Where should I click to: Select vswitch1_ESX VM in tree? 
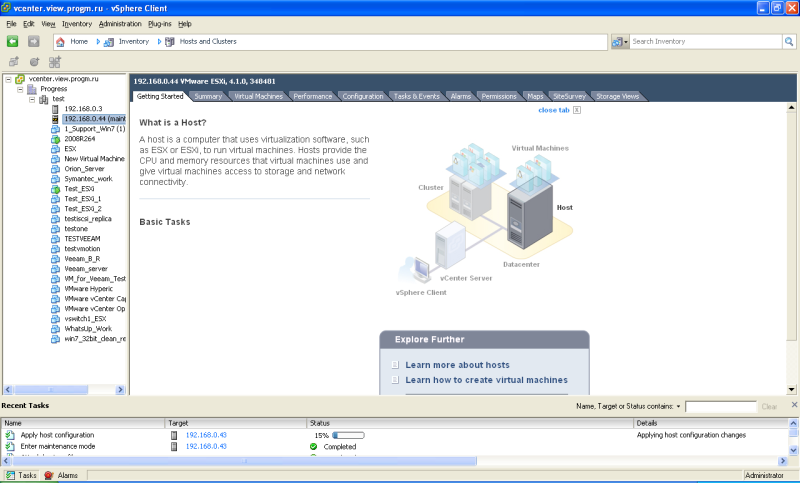(85, 319)
